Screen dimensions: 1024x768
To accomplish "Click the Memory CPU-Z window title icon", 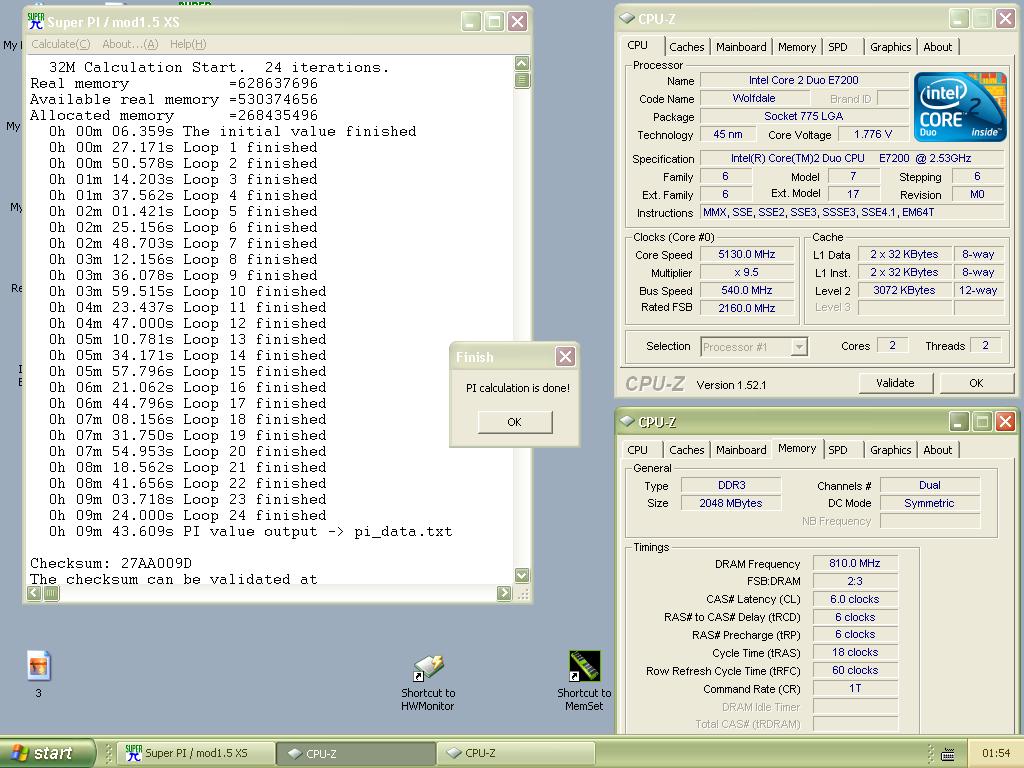I will (628, 421).
